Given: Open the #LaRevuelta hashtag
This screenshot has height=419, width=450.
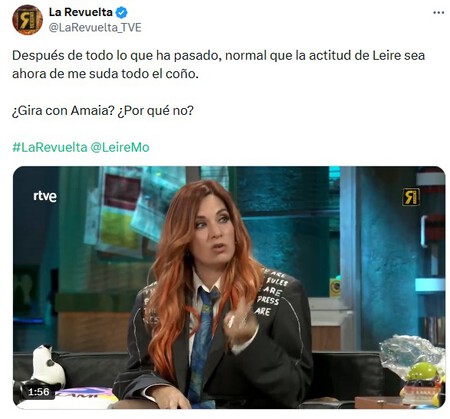Looking at the screenshot, I should coord(50,147).
